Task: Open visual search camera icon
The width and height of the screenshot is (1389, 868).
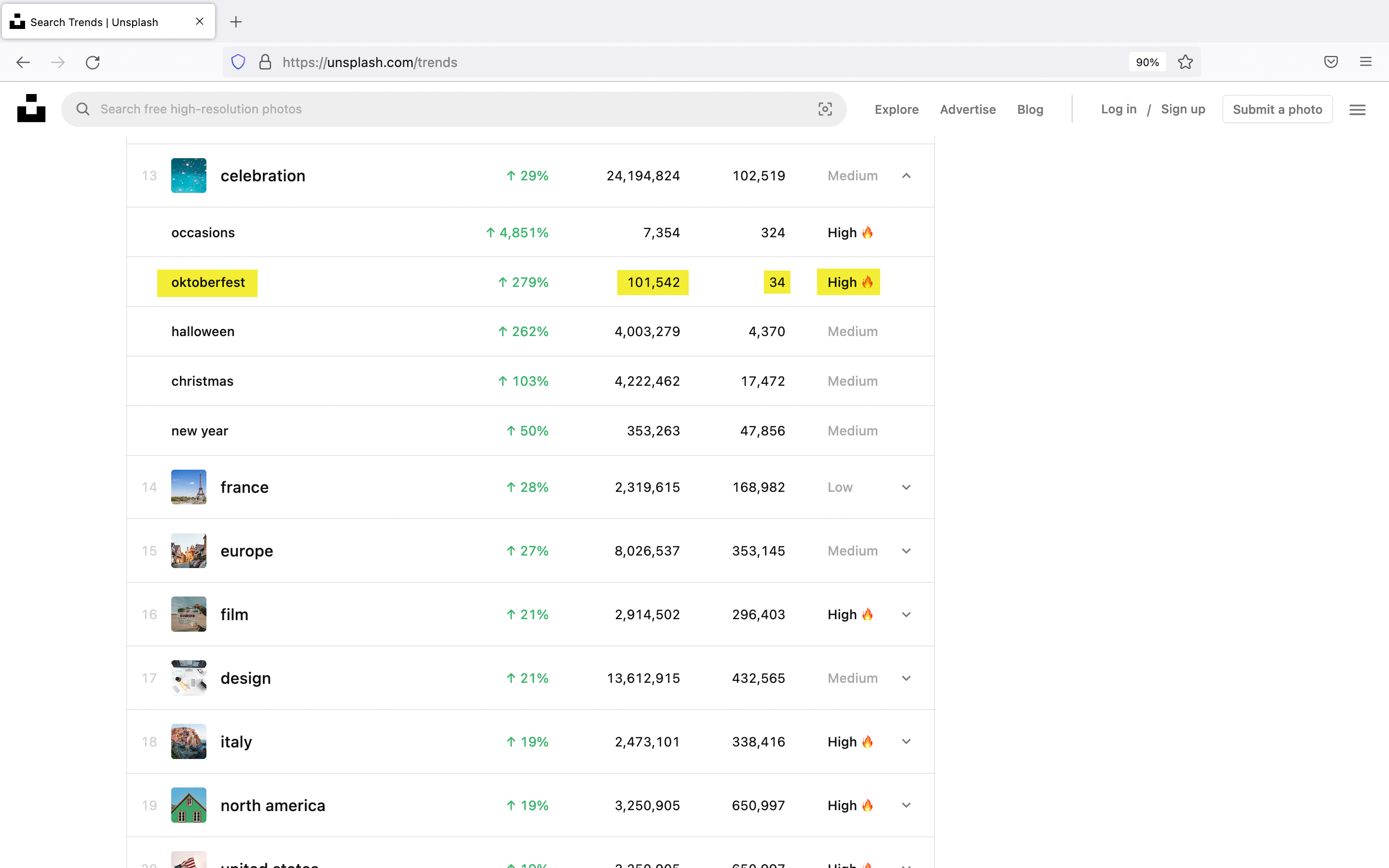Action: pyautogui.click(x=825, y=109)
